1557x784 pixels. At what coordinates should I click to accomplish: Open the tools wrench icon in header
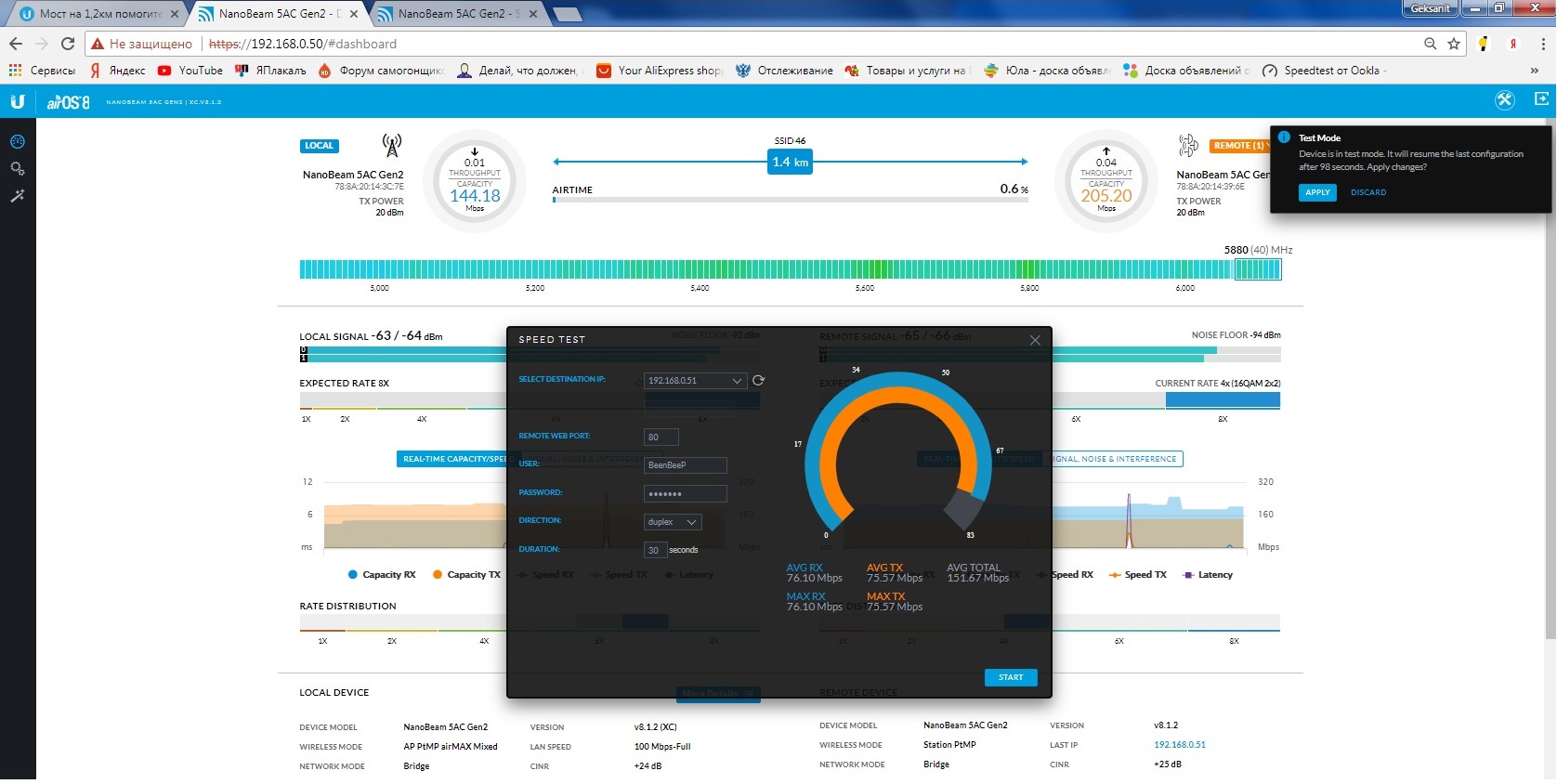click(x=1505, y=100)
